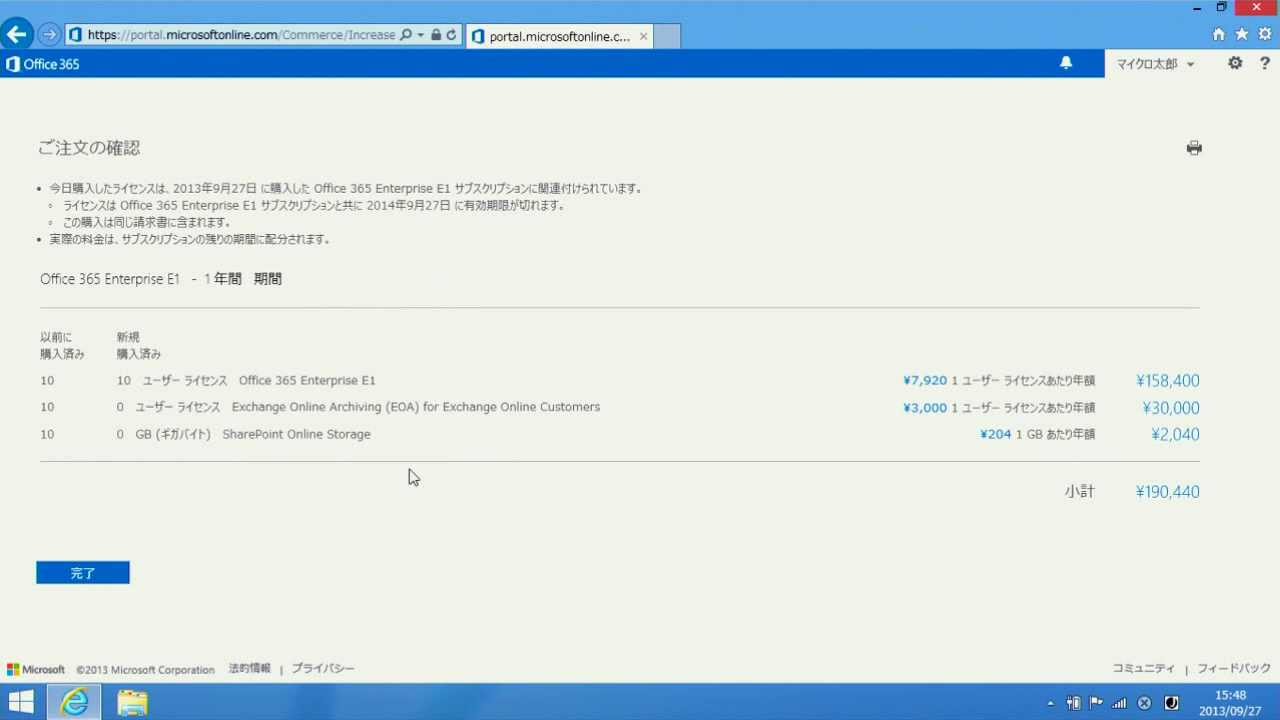Open the プライバシー footer link
Viewport: 1280px width, 720px height.
tap(323, 669)
